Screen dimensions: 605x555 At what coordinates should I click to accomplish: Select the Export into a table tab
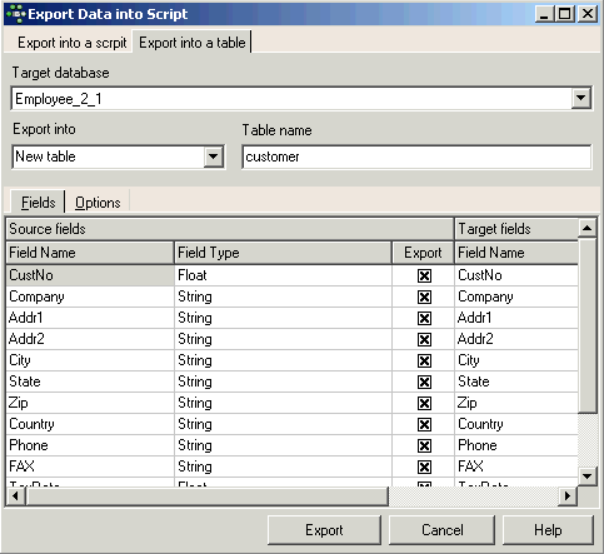(x=192, y=42)
